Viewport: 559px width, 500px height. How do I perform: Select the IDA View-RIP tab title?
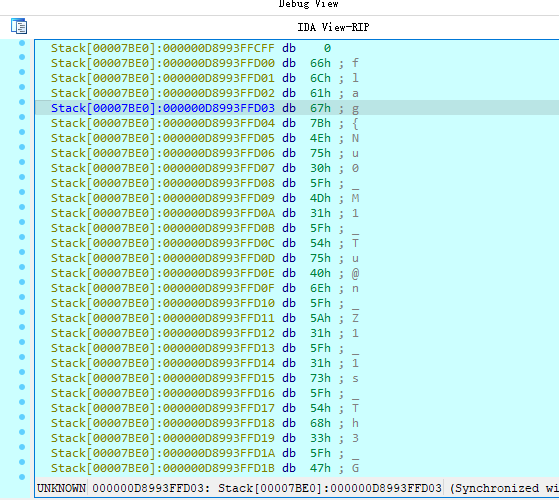333,27
